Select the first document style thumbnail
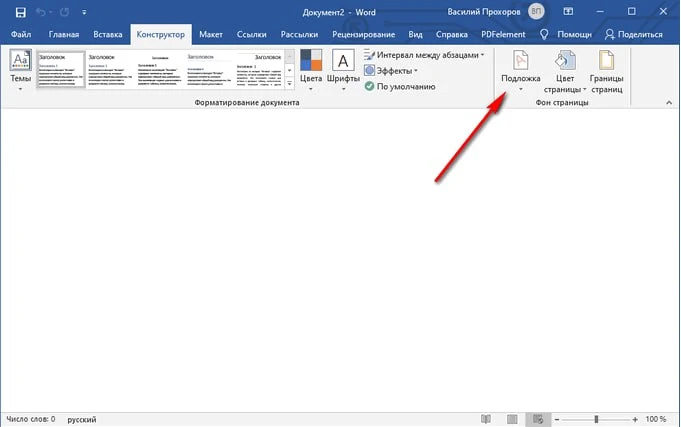This screenshot has width=681, height=427. (x=61, y=70)
